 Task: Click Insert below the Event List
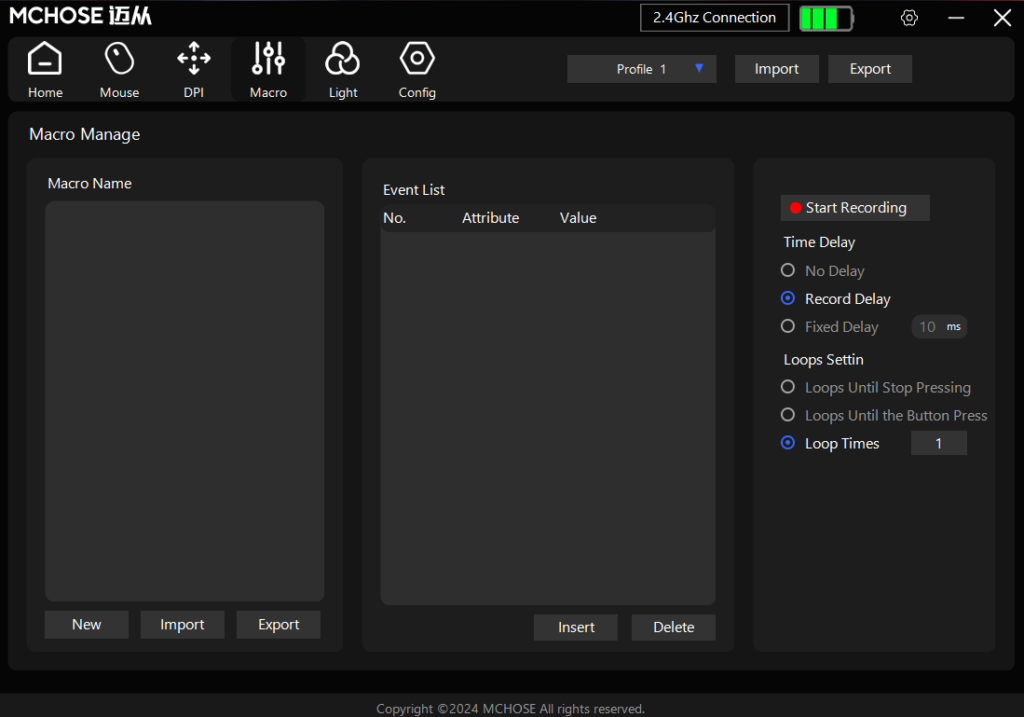(x=576, y=627)
